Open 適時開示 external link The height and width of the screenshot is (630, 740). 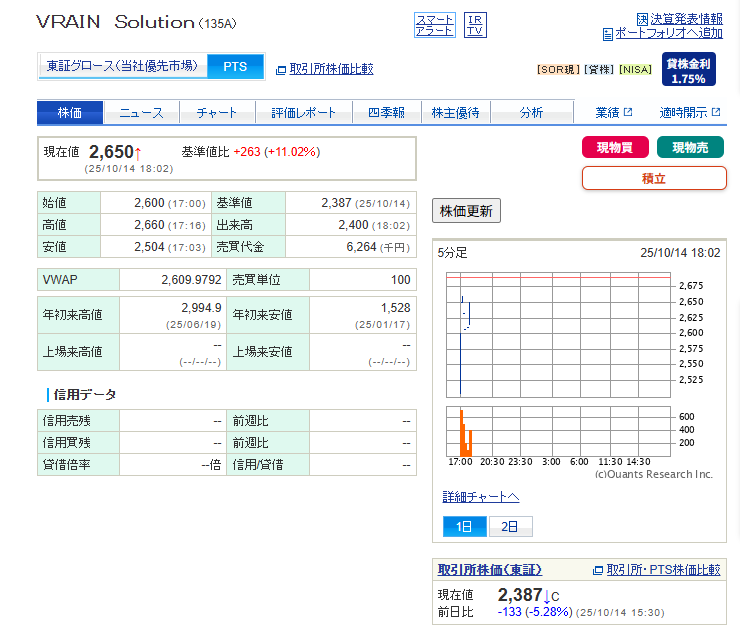689,113
